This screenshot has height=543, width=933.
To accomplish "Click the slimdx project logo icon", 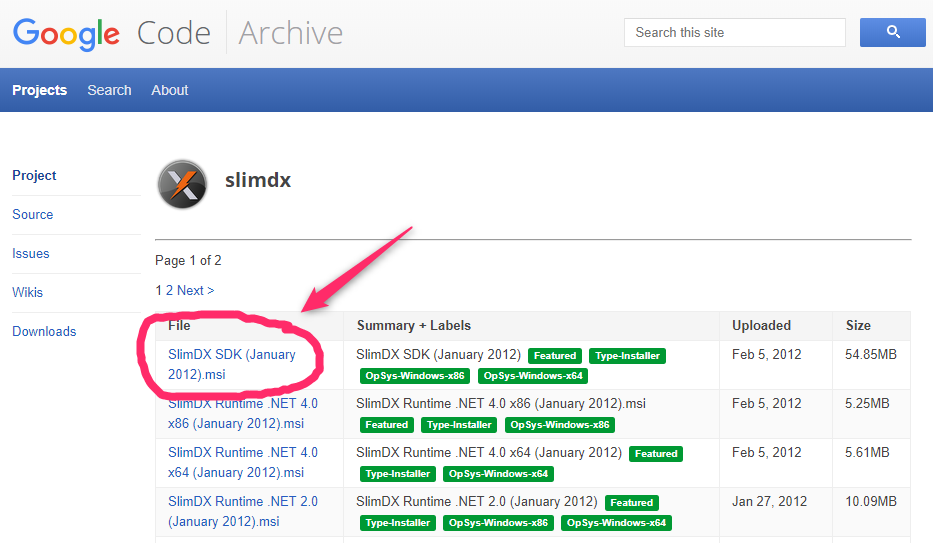I will pyautogui.click(x=183, y=184).
